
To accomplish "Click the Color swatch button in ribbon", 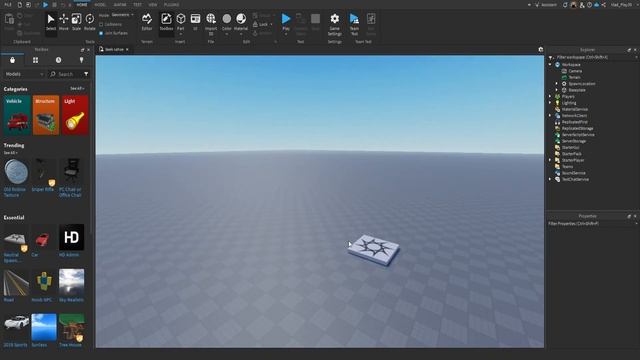I will (227, 19).
